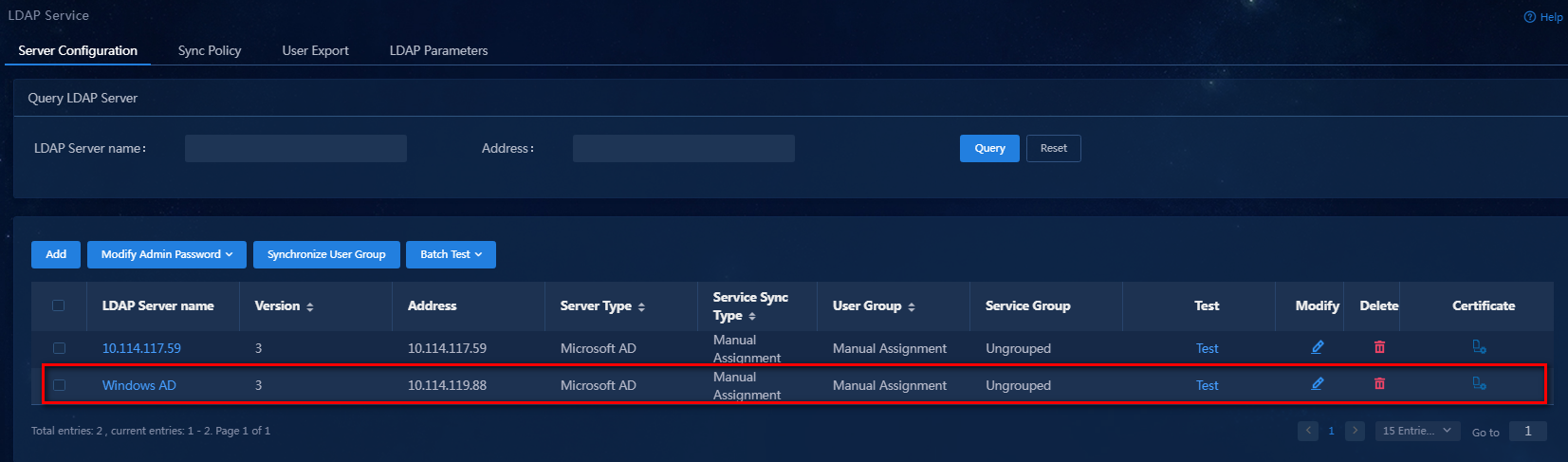This screenshot has width=1568, height=462.
Task: Delete the 10.114.117.59 server using trash icon
Action: pyautogui.click(x=1379, y=347)
